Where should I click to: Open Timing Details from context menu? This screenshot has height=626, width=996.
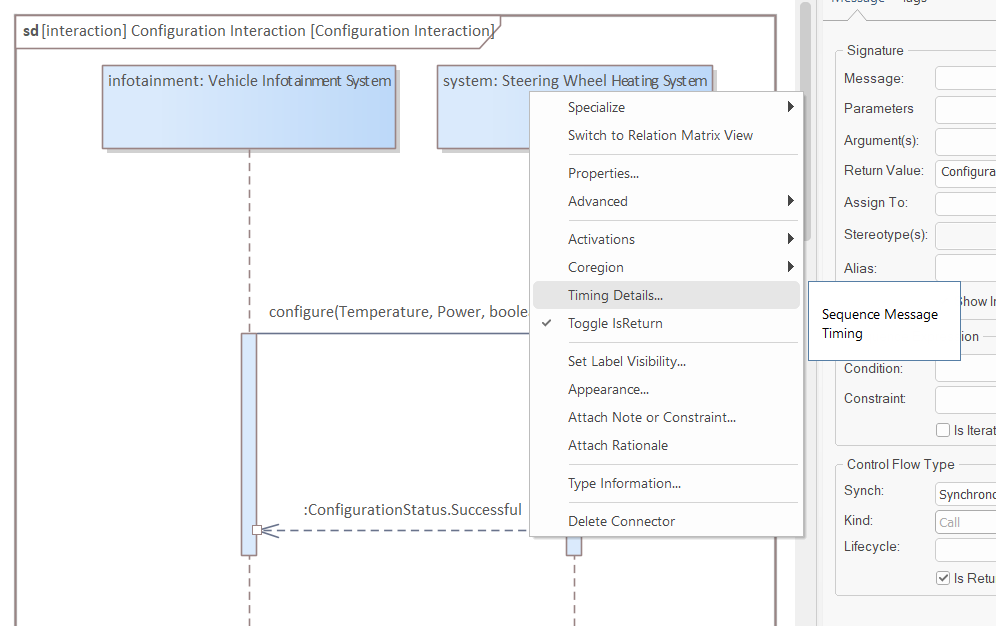coord(615,295)
